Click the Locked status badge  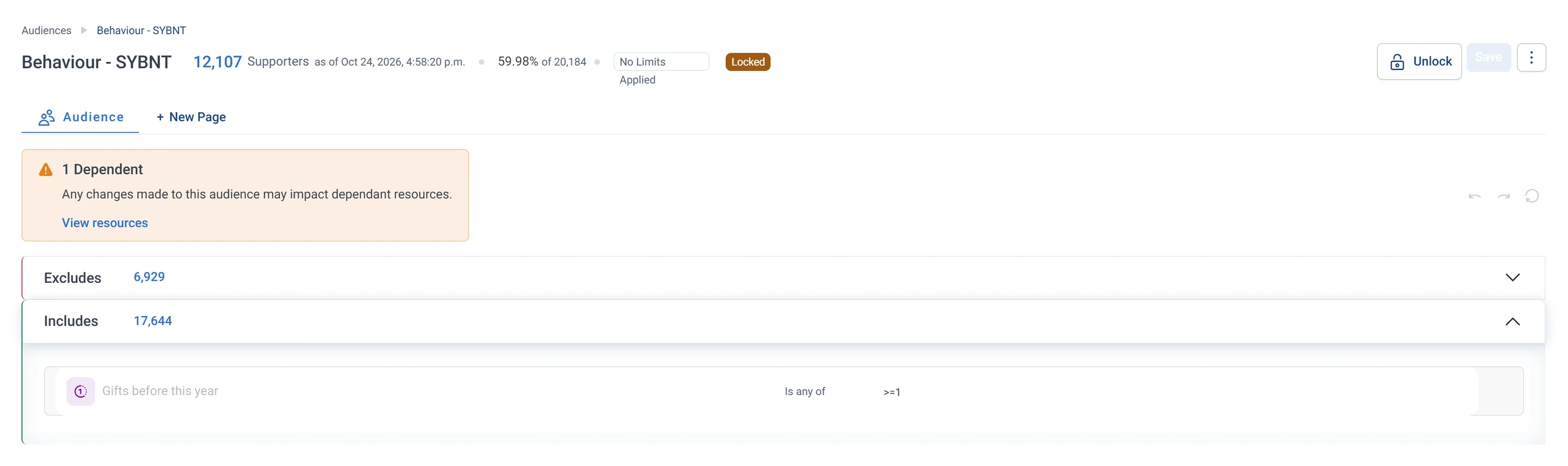(x=748, y=62)
